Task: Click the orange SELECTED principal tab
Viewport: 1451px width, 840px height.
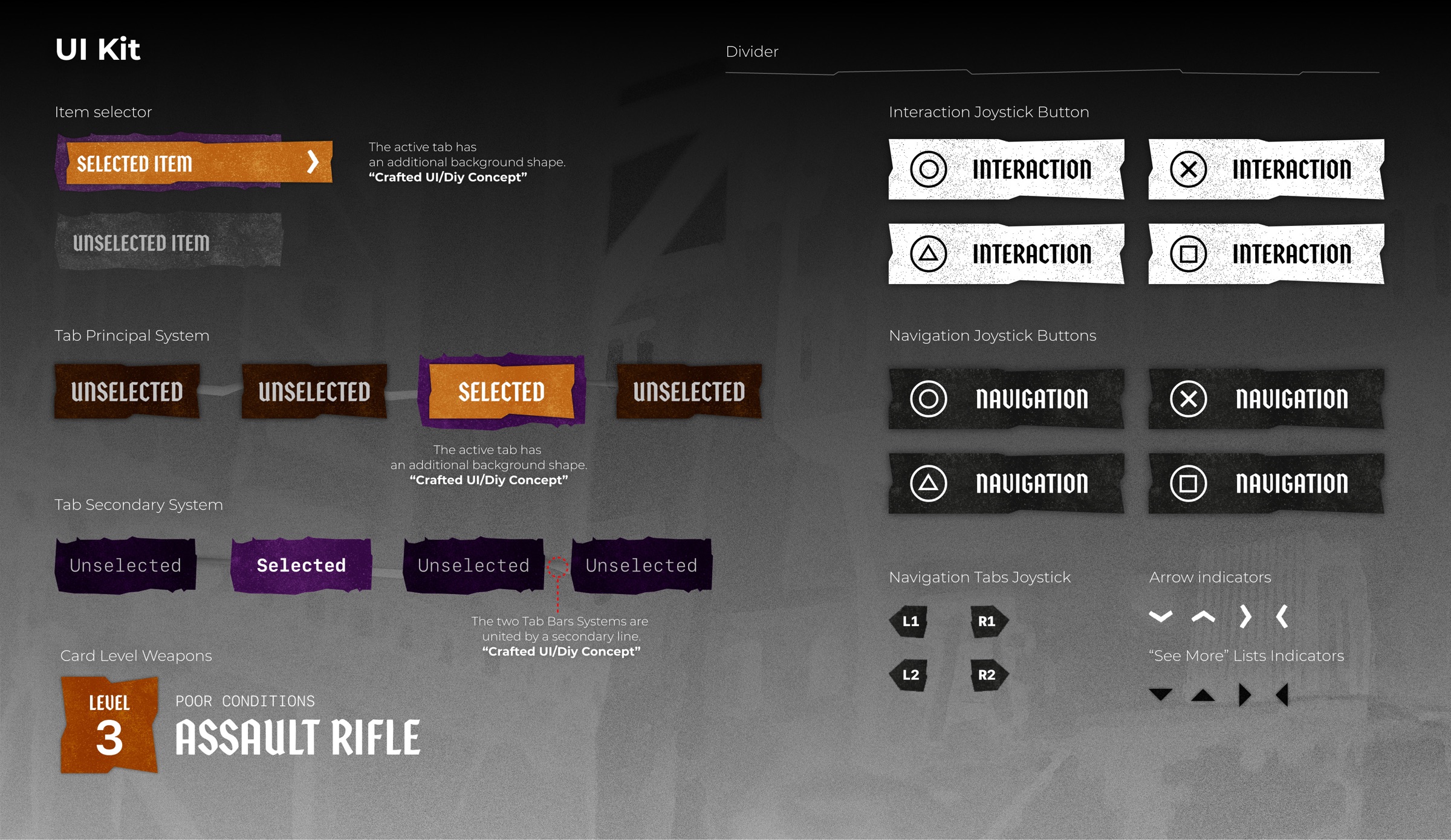Action: point(501,391)
